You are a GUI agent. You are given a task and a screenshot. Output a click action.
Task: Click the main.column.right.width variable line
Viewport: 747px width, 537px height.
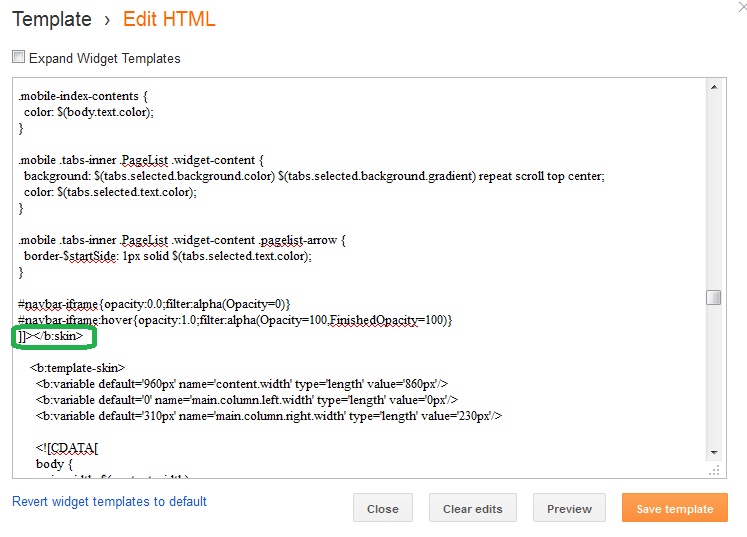268,415
